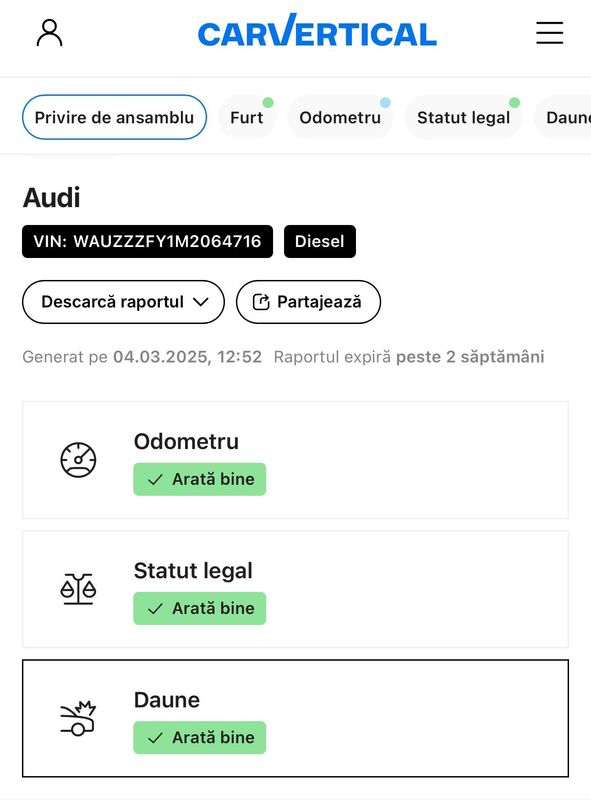Click the share icon in Partajează
591x800 pixels.
261,302
